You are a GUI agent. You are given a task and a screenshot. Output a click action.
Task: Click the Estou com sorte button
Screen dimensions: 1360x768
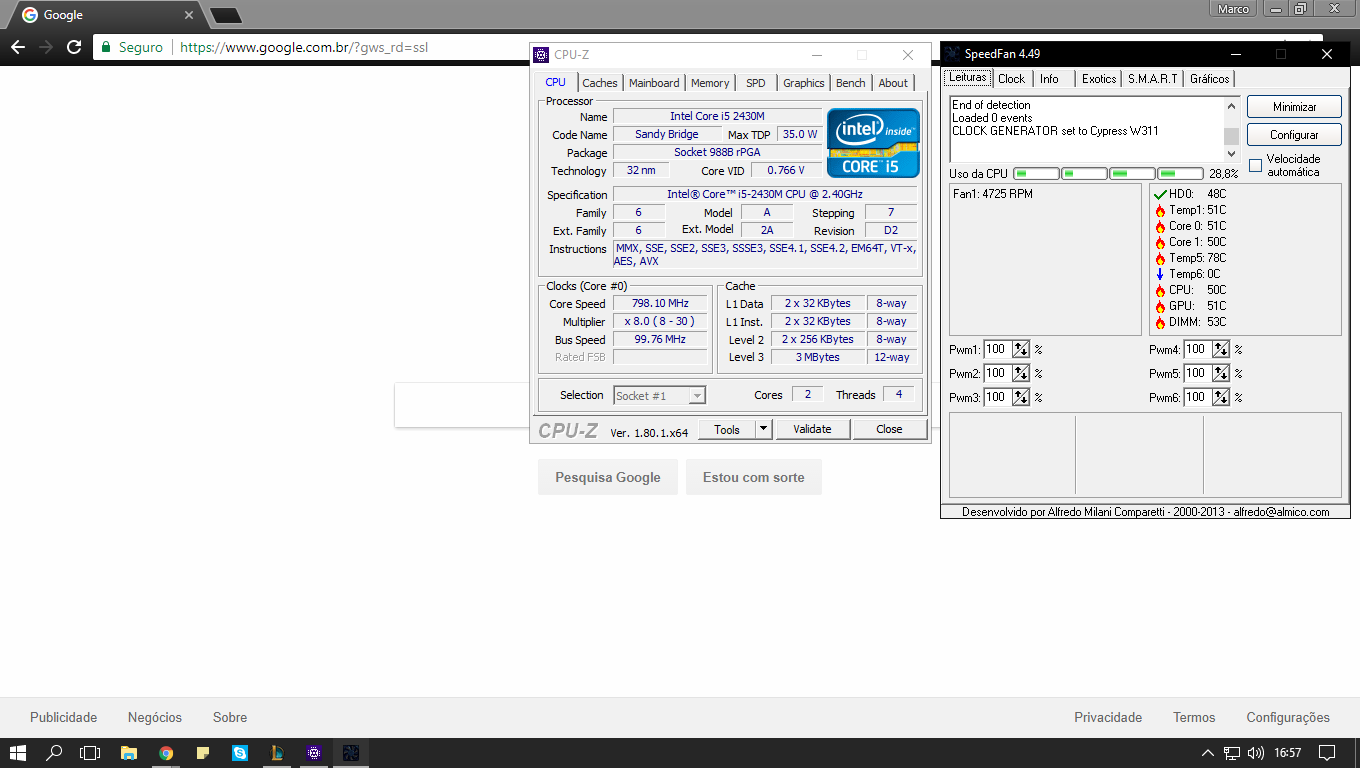click(x=754, y=477)
